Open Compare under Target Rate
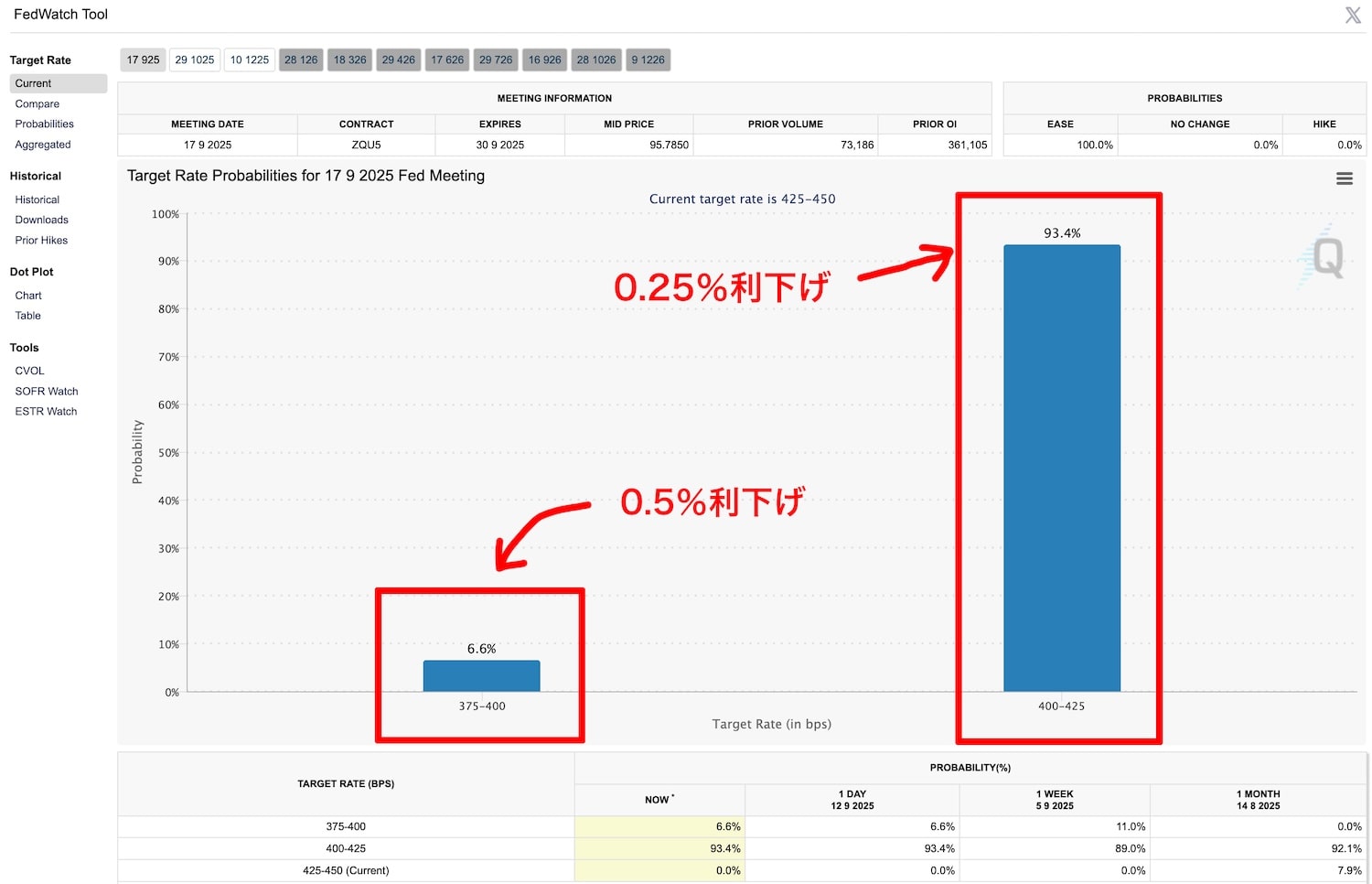This screenshot has height=884, width=1372. (x=38, y=104)
